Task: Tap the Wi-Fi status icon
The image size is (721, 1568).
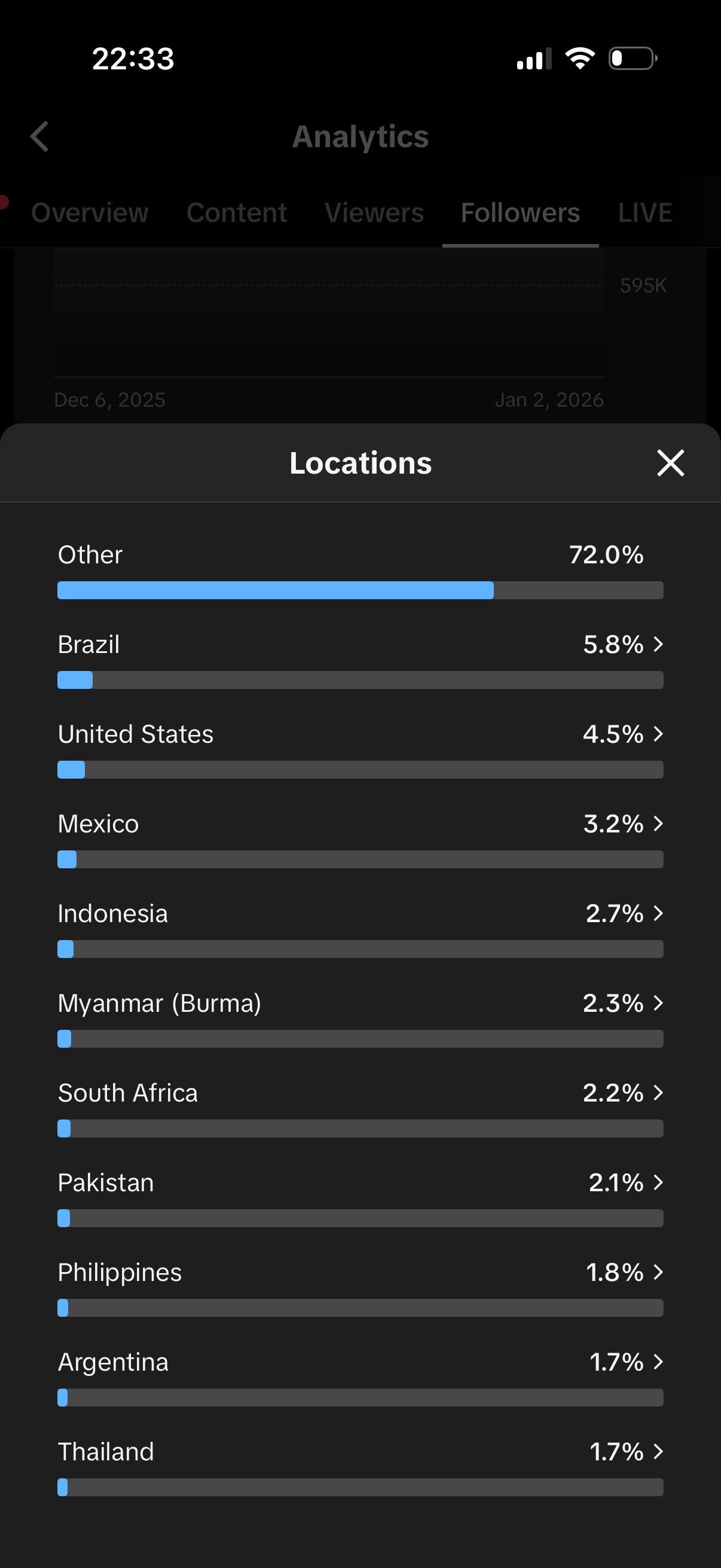Action: 580,59
